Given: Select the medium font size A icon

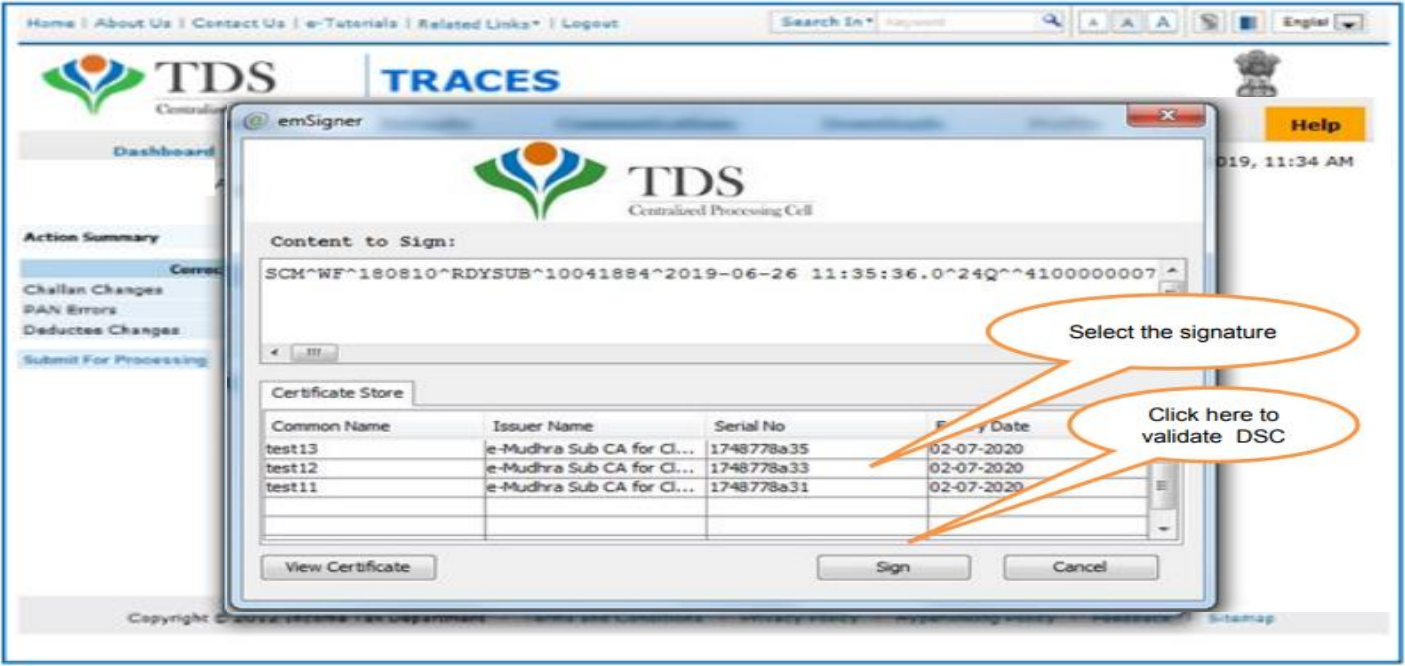Looking at the screenshot, I should (x=1127, y=22).
